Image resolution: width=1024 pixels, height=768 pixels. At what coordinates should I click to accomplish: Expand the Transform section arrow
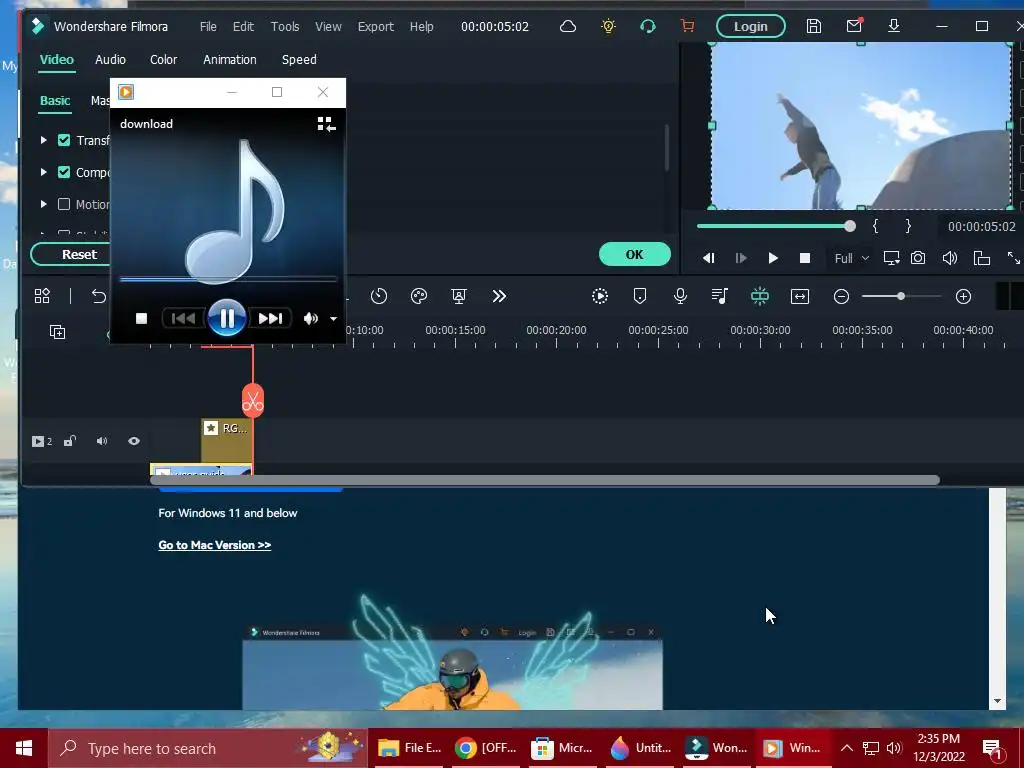[x=43, y=140]
